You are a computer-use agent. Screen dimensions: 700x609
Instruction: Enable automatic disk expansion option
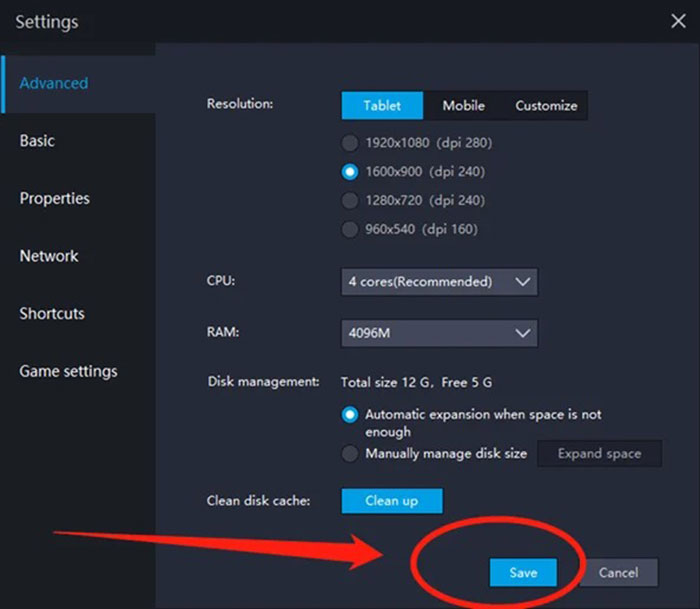[350, 414]
